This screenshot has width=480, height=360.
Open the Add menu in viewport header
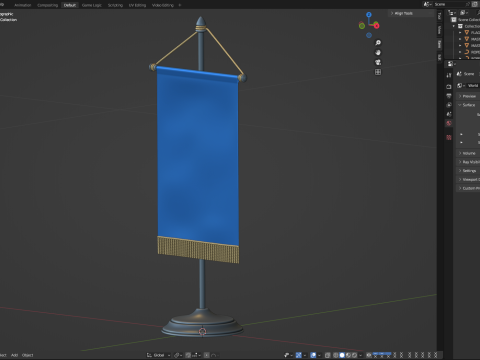tap(14, 355)
